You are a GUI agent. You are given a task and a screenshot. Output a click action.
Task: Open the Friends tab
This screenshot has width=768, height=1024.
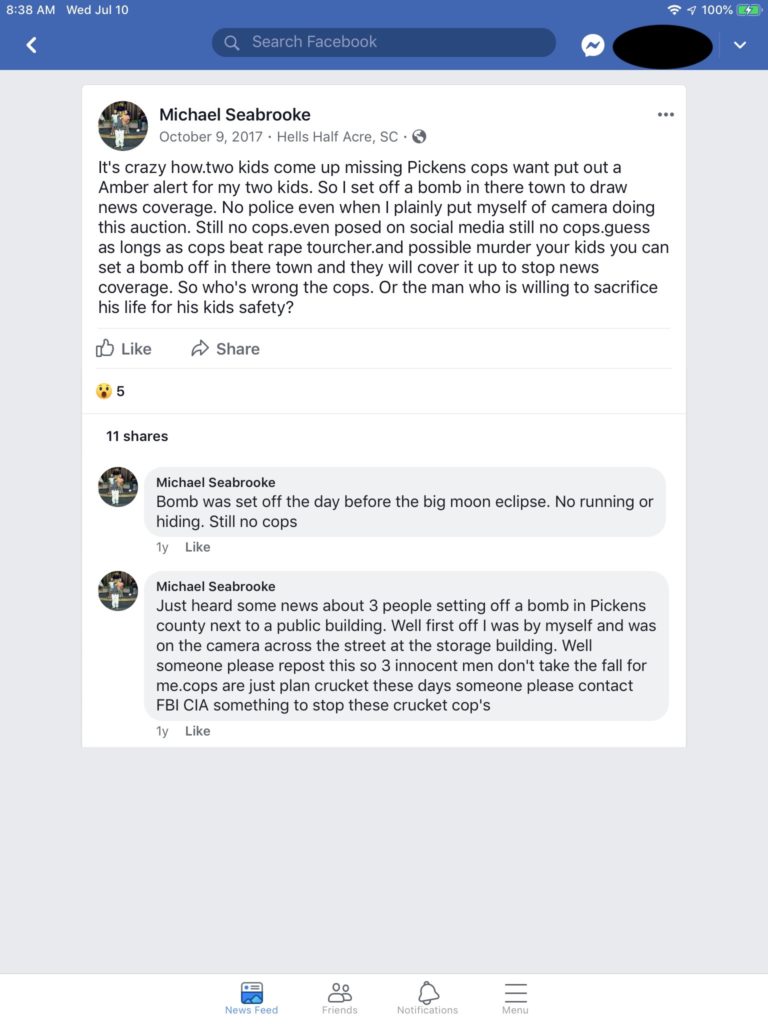(339, 996)
